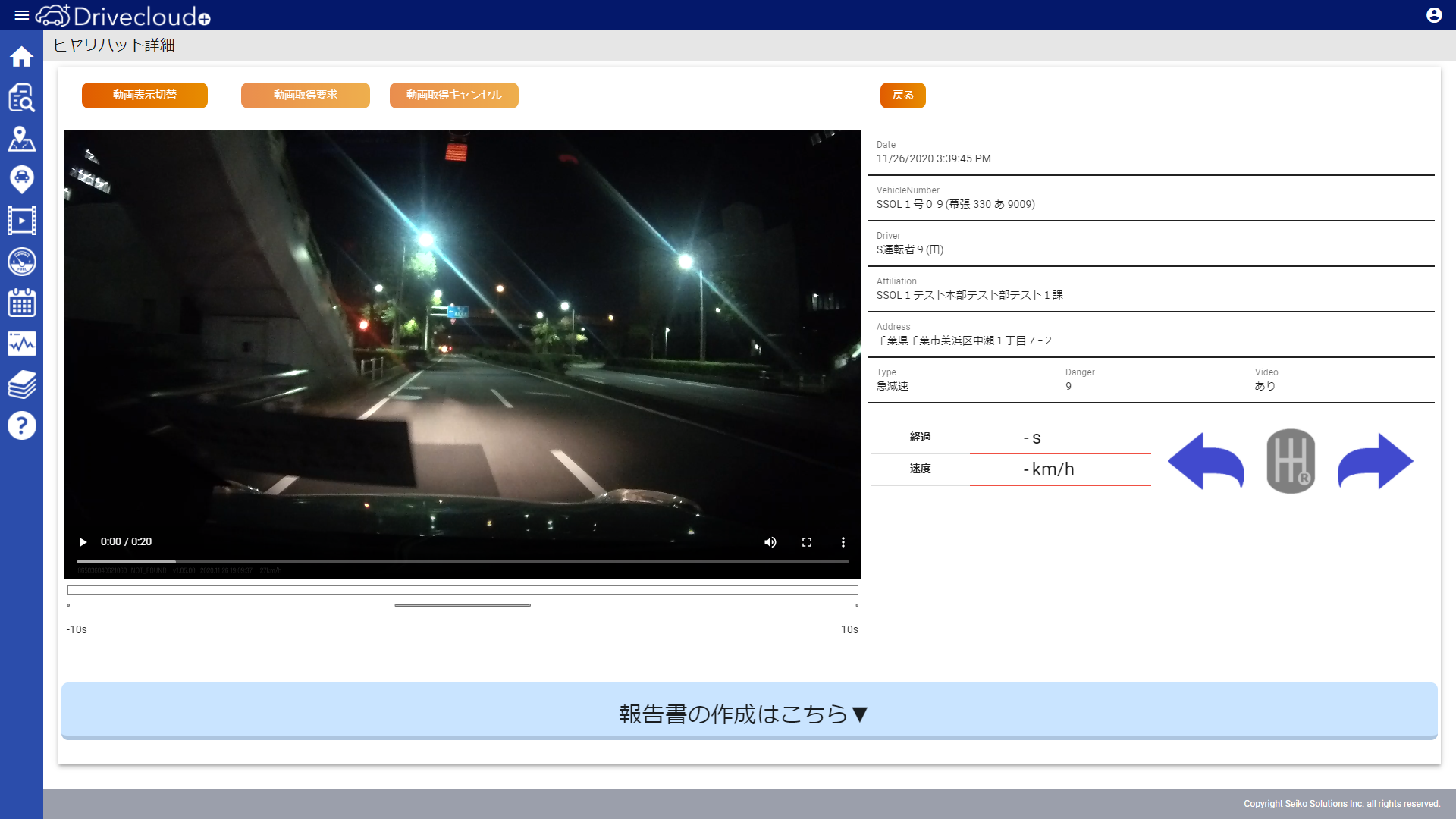
Task: Click the 戻る back button
Action: coord(903,95)
